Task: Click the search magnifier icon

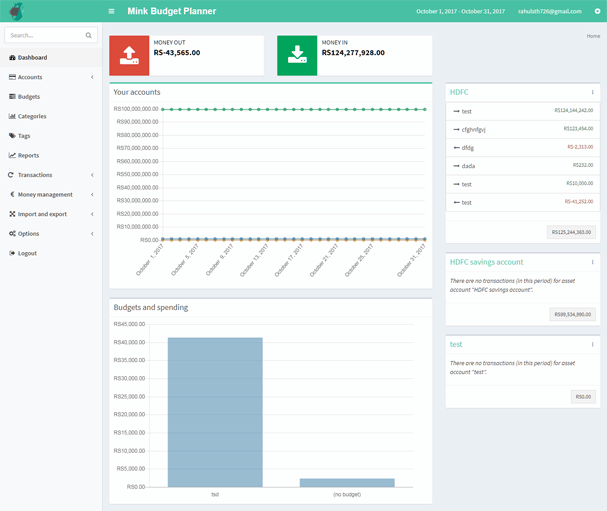Action: [x=89, y=35]
